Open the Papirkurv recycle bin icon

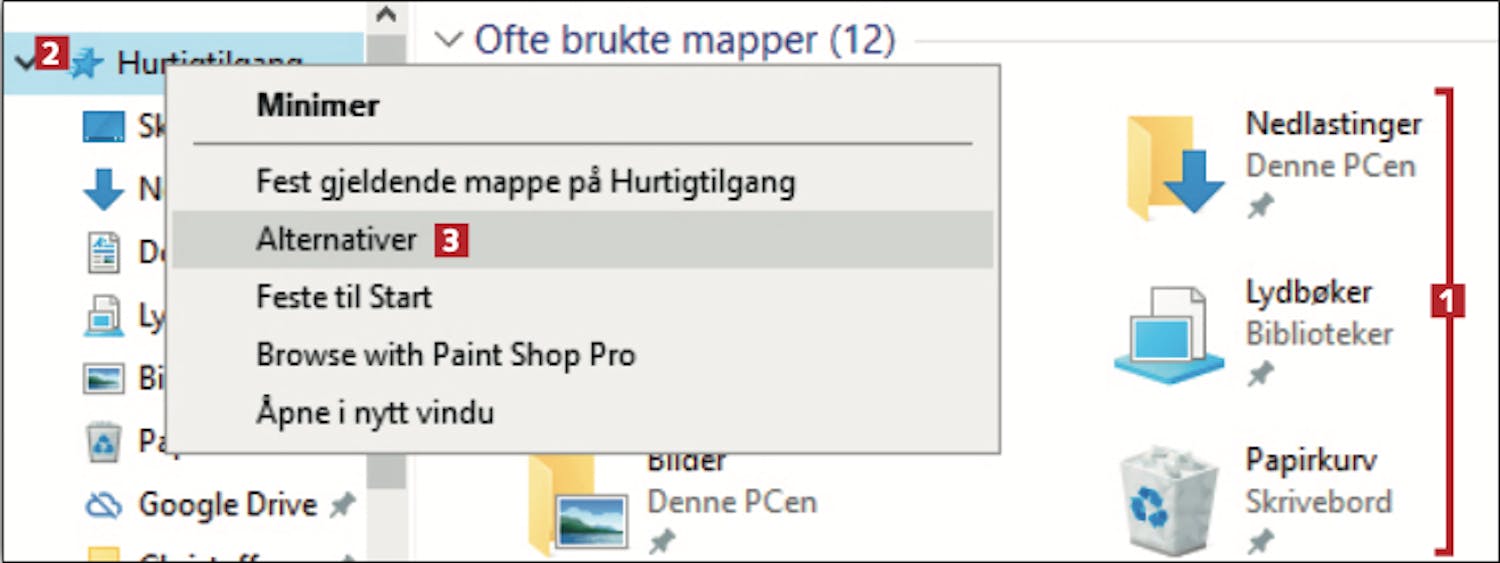[x=1168, y=502]
